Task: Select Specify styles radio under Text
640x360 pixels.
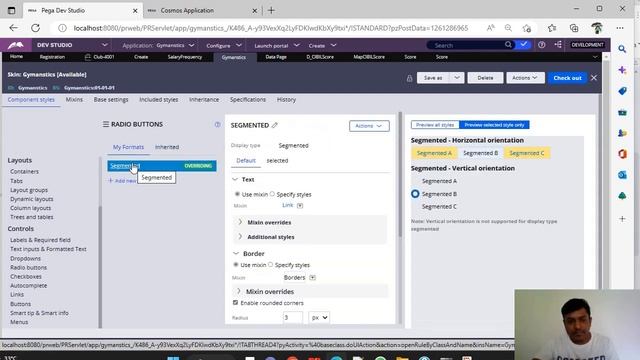Action: (x=272, y=194)
